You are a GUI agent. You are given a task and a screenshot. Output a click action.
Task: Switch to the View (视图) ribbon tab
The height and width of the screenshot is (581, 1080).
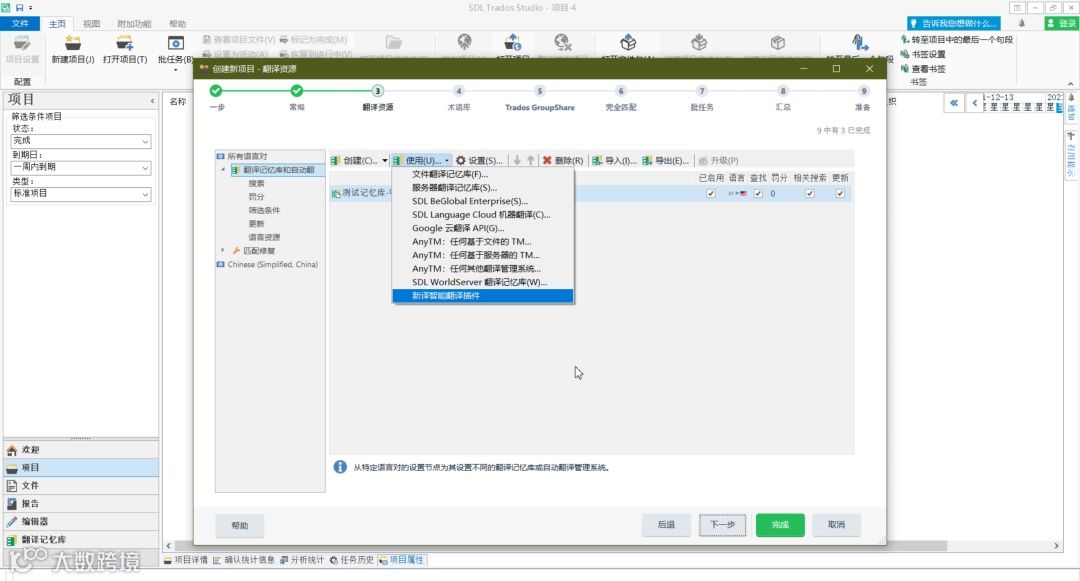tap(92, 24)
